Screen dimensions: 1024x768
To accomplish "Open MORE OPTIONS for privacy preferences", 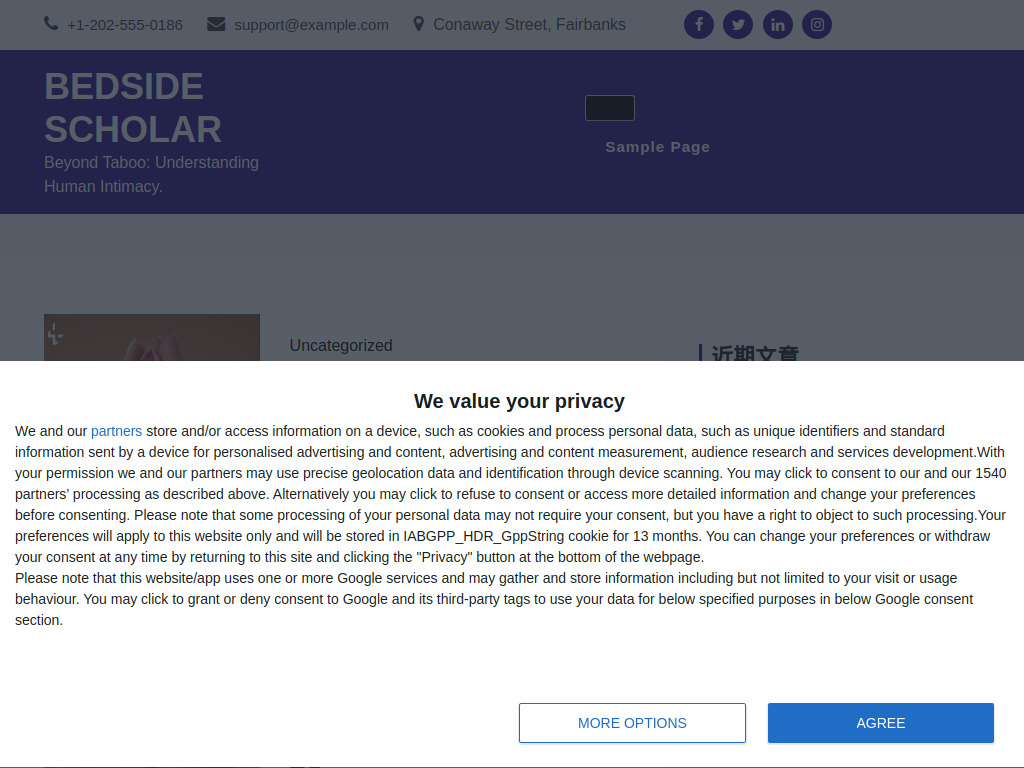I will (x=632, y=723).
